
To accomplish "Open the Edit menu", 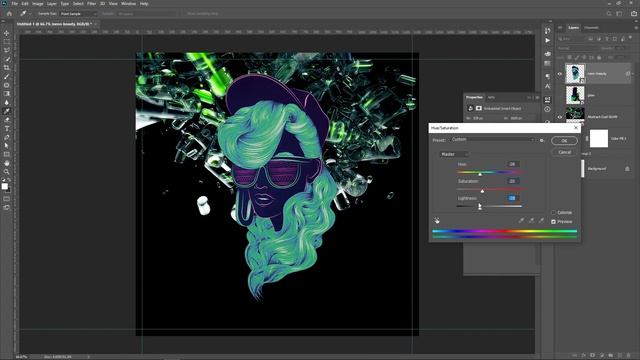I will (x=25, y=4).
